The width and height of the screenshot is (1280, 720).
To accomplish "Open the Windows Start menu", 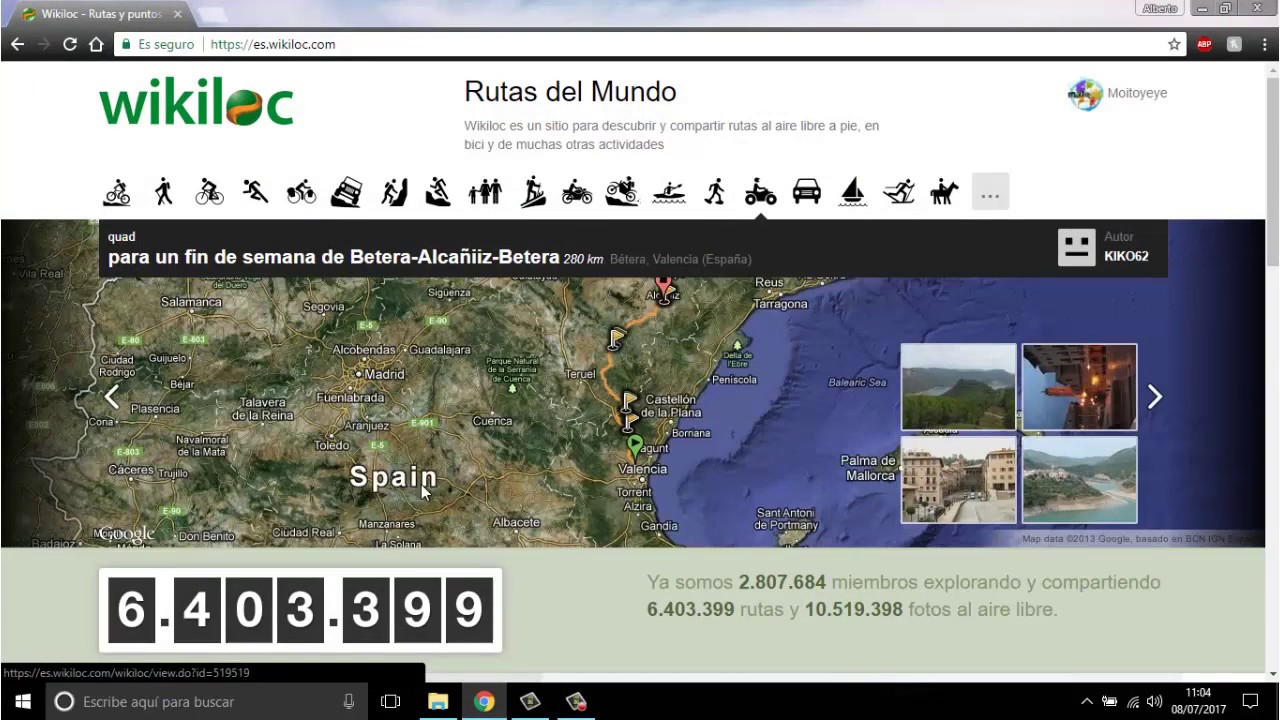I will (x=23, y=701).
